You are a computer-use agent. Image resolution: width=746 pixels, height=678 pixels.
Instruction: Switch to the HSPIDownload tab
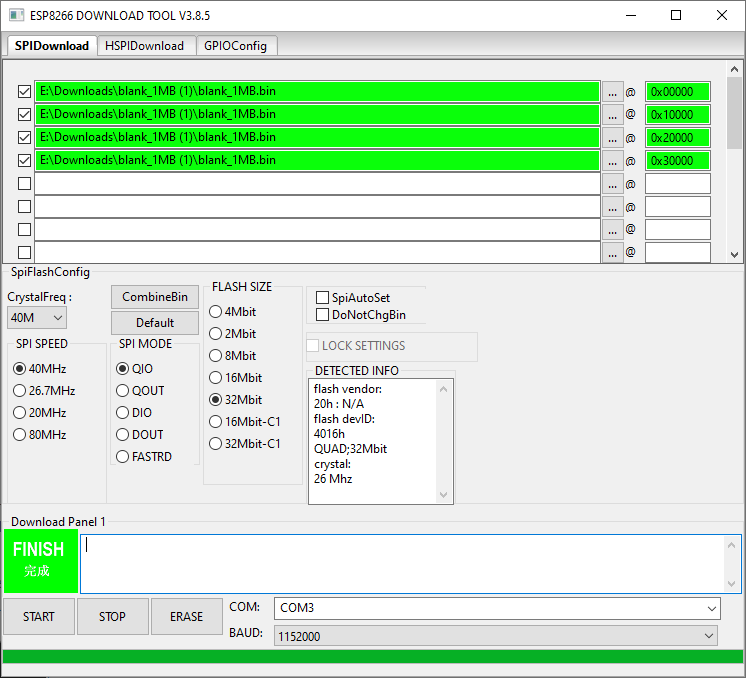click(145, 46)
